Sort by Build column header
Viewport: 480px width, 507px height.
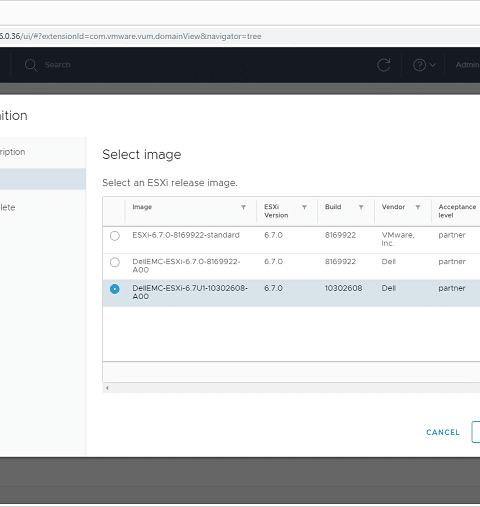[333, 207]
